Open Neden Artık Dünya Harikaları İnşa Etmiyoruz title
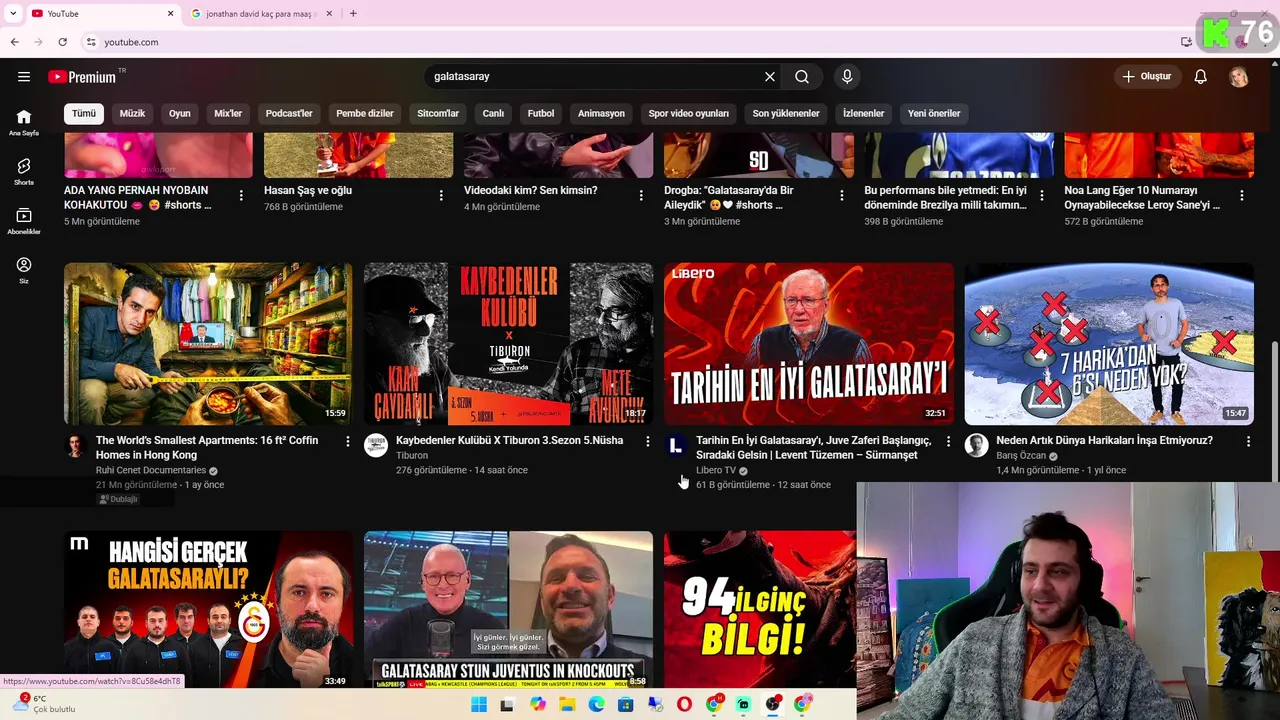Image resolution: width=1280 pixels, height=720 pixels. tap(1104, 440)
